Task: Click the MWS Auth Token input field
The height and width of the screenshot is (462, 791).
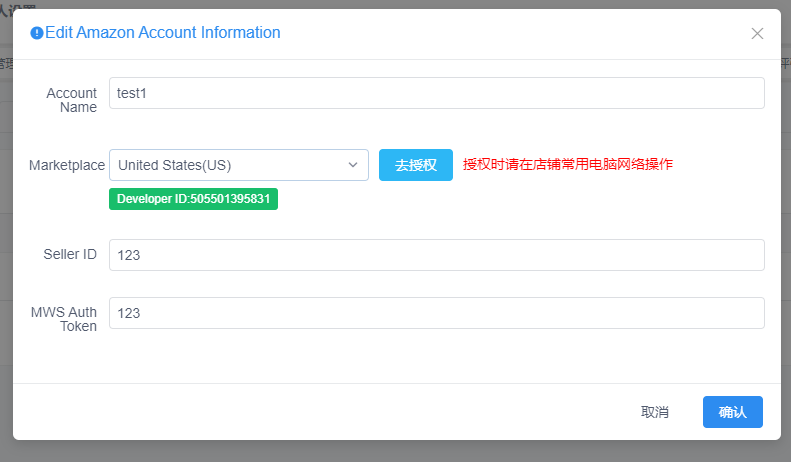Action: [436, 313]
